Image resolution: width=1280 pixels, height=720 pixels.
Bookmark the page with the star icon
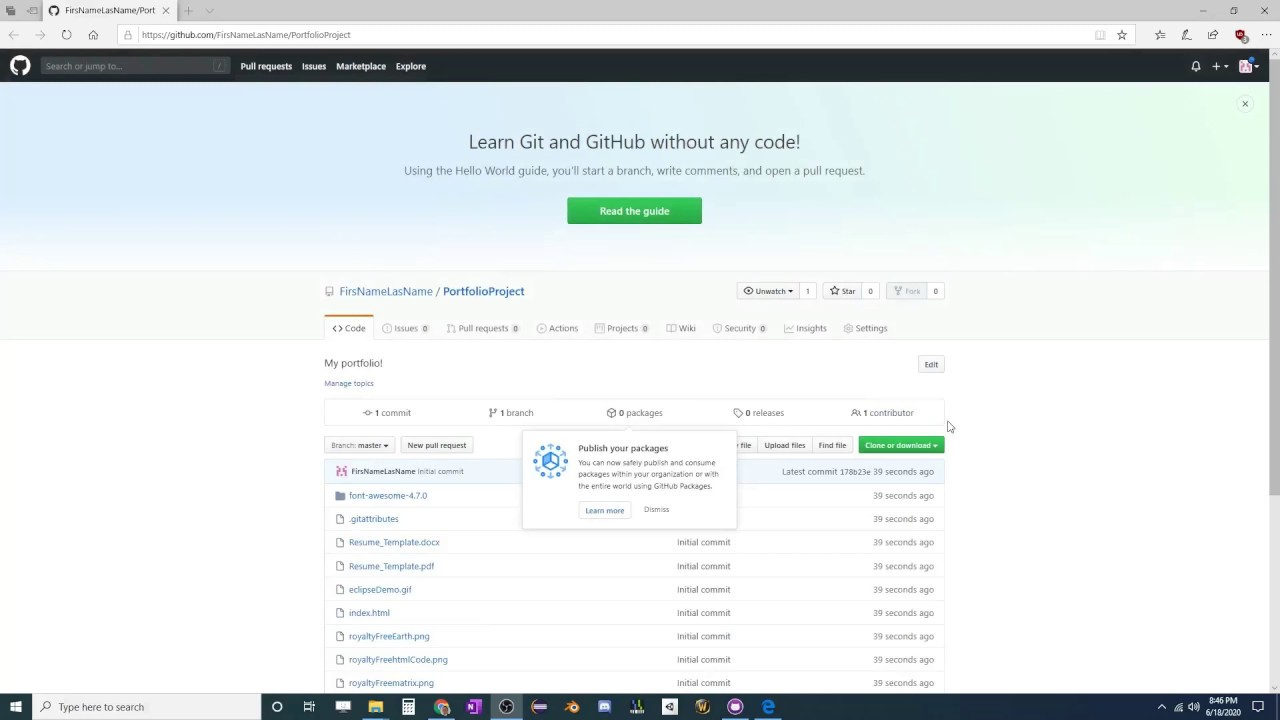coord(1122,35)
